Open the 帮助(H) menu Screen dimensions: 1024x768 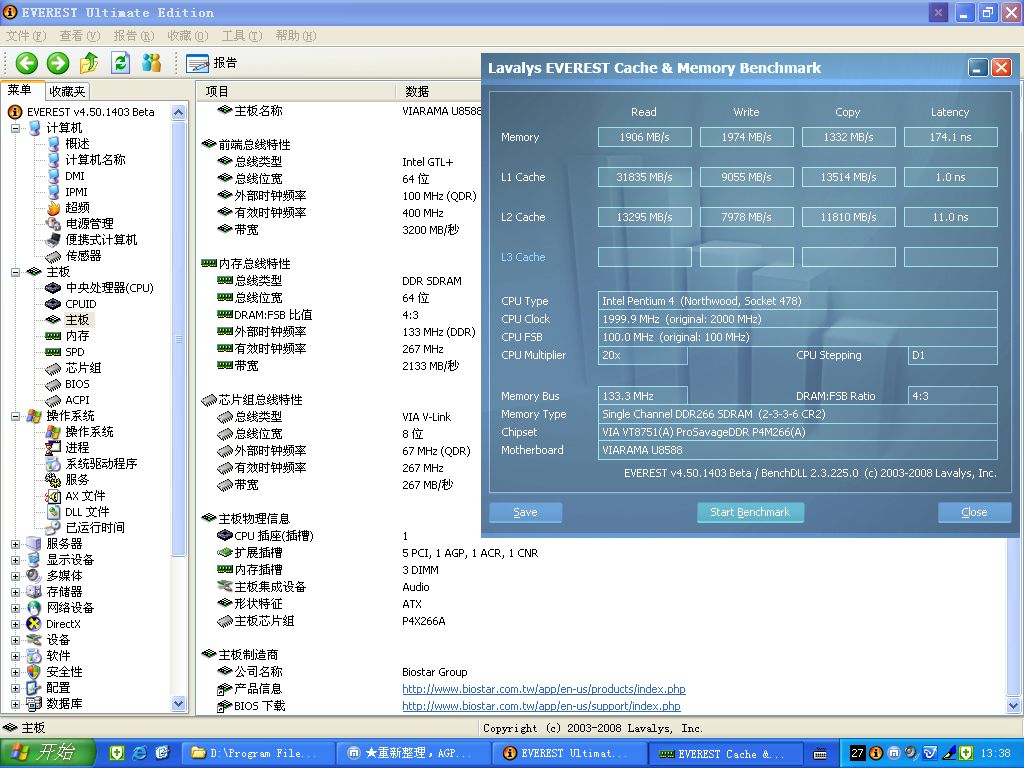point(296,35)
